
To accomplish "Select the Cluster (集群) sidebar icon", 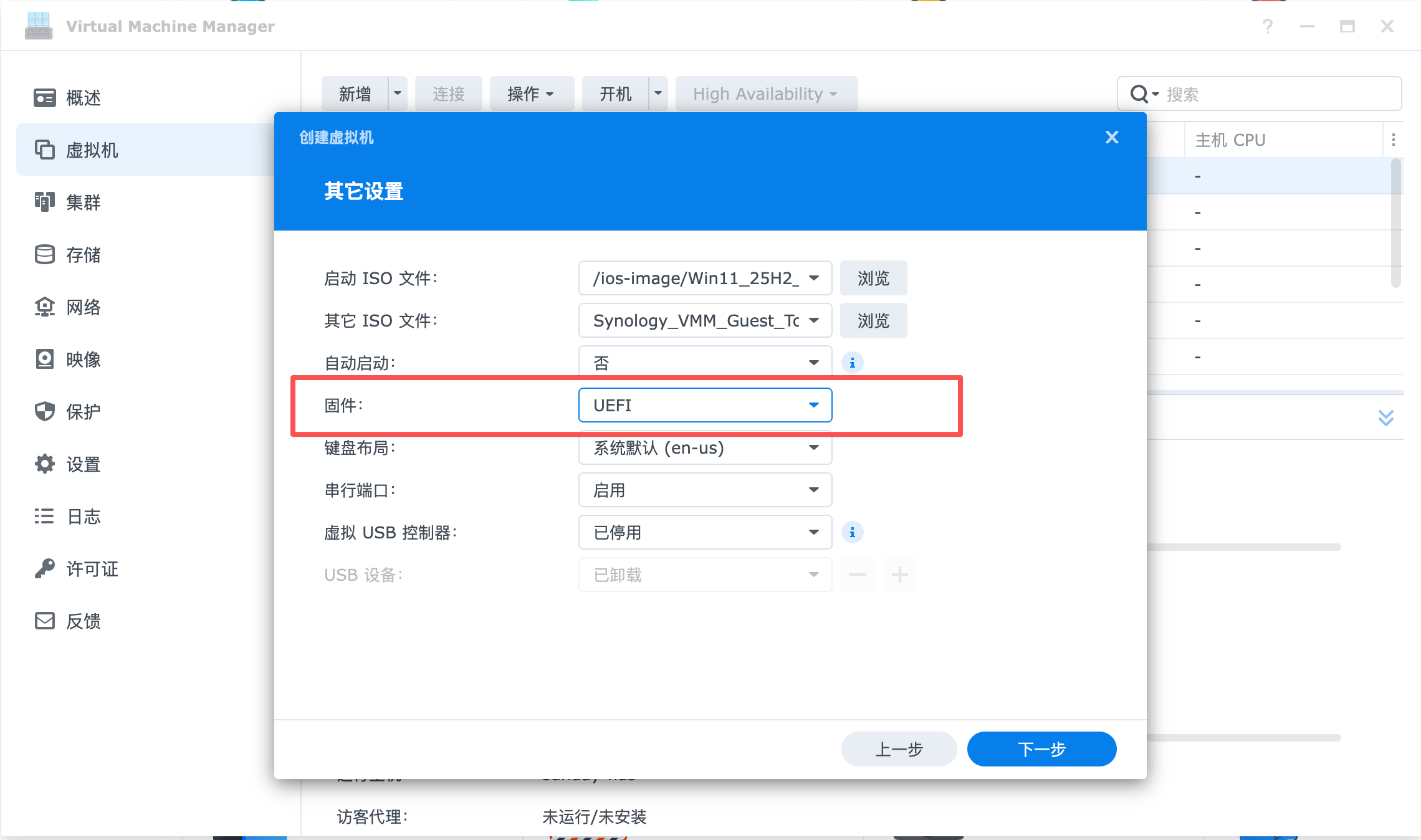I will tap(45, 203).
